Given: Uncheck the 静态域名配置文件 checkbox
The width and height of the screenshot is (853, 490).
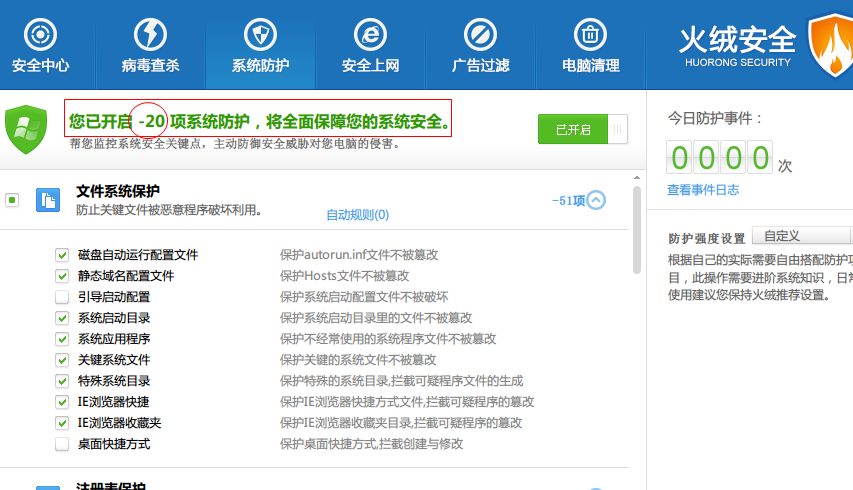Looking at the screenshot, I should 62,276.
